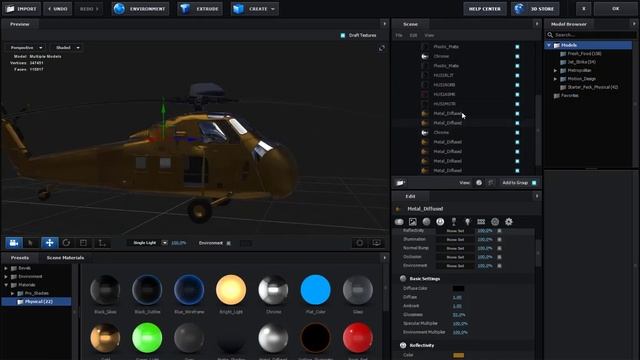Viewport: 640px width, 360px height.
Task: Select the arrow selection tool
Action: [31, 243]
